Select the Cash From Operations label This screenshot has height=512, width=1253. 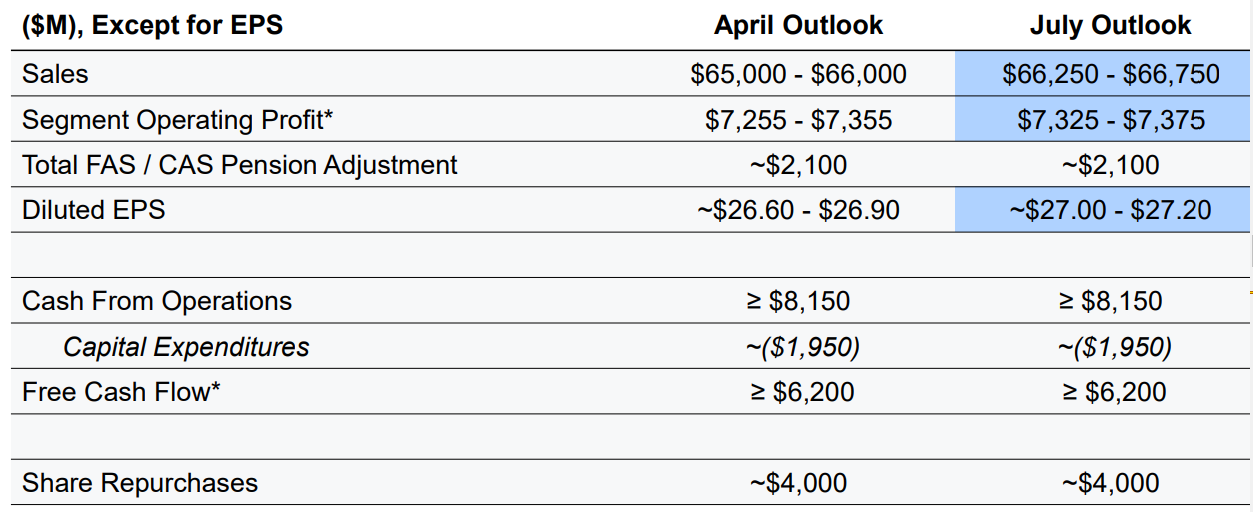click(x=157, y=301)
